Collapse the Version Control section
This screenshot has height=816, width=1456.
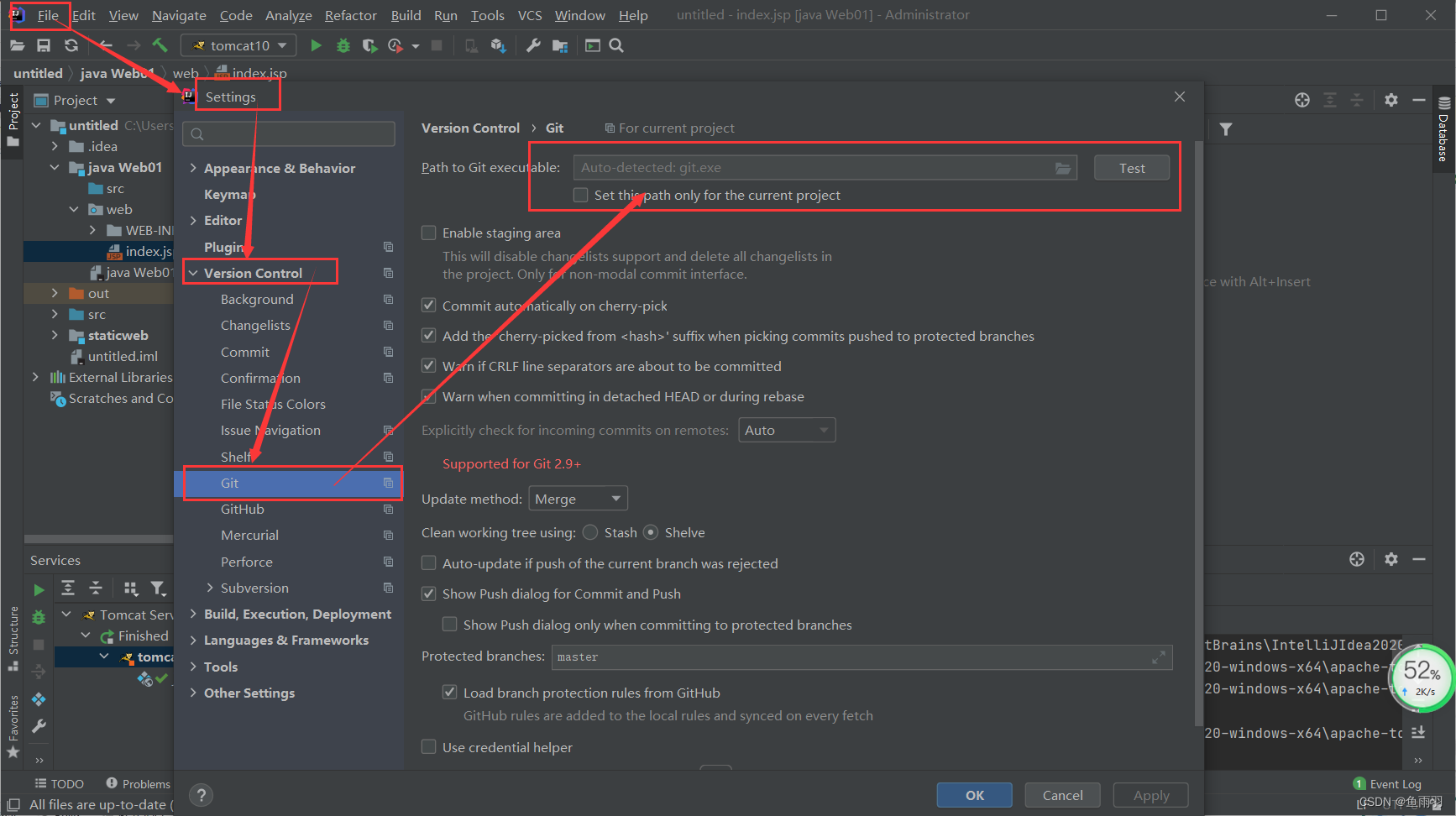pos(193,273)
